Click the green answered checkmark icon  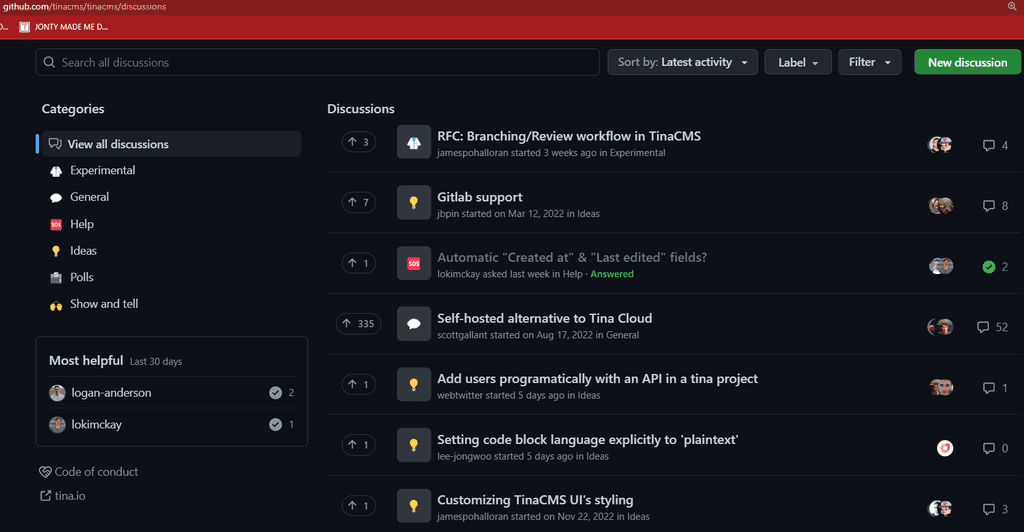tap(988, 267)
